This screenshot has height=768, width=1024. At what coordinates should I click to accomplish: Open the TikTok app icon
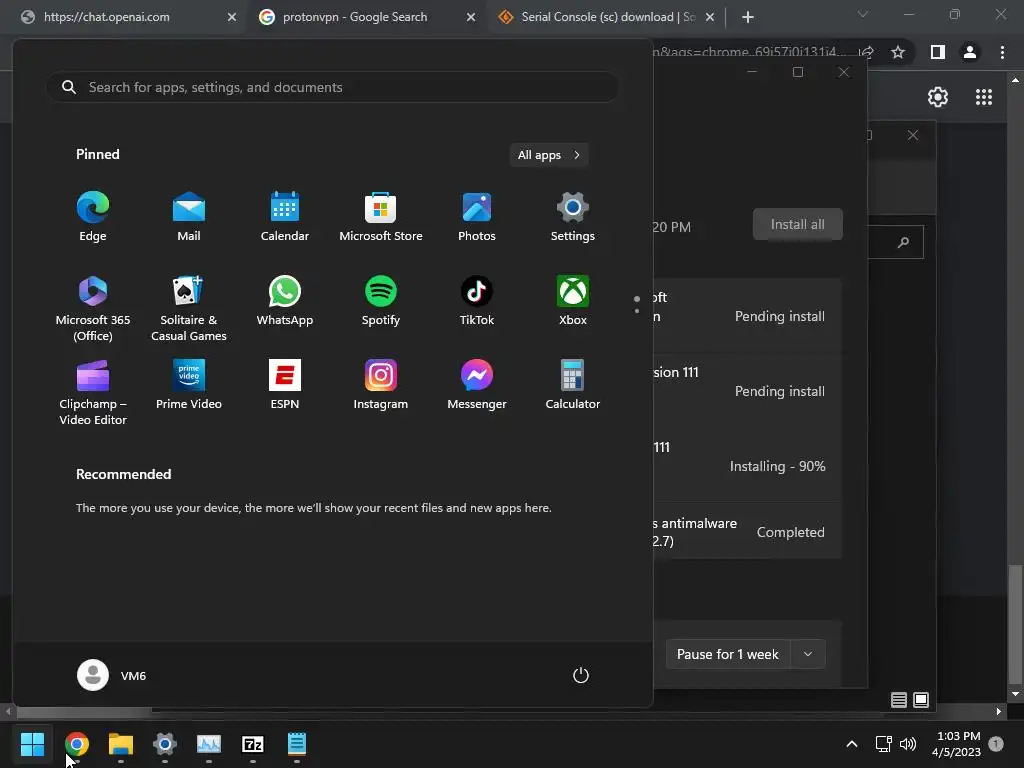click(477, 302)
